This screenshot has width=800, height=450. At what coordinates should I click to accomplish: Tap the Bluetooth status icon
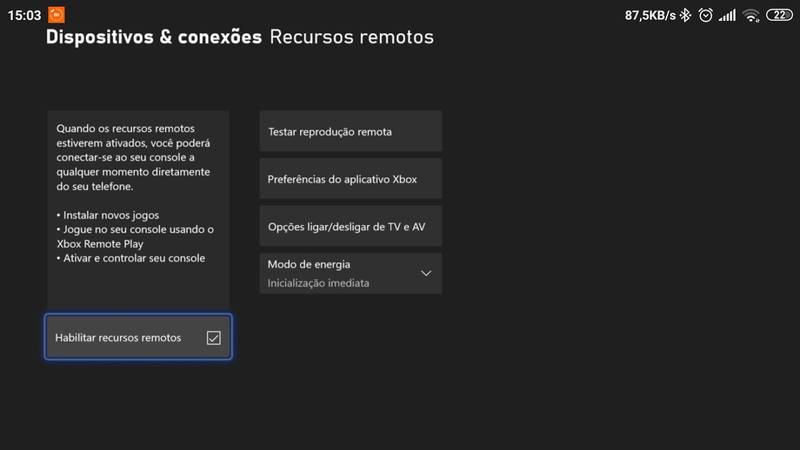coord(685,15)
